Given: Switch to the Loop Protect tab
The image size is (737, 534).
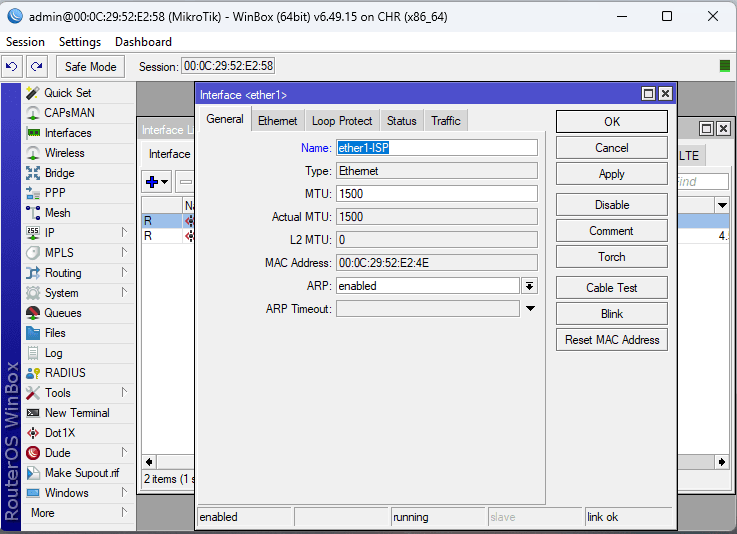Looking at the screenshot, I should 341,121.
